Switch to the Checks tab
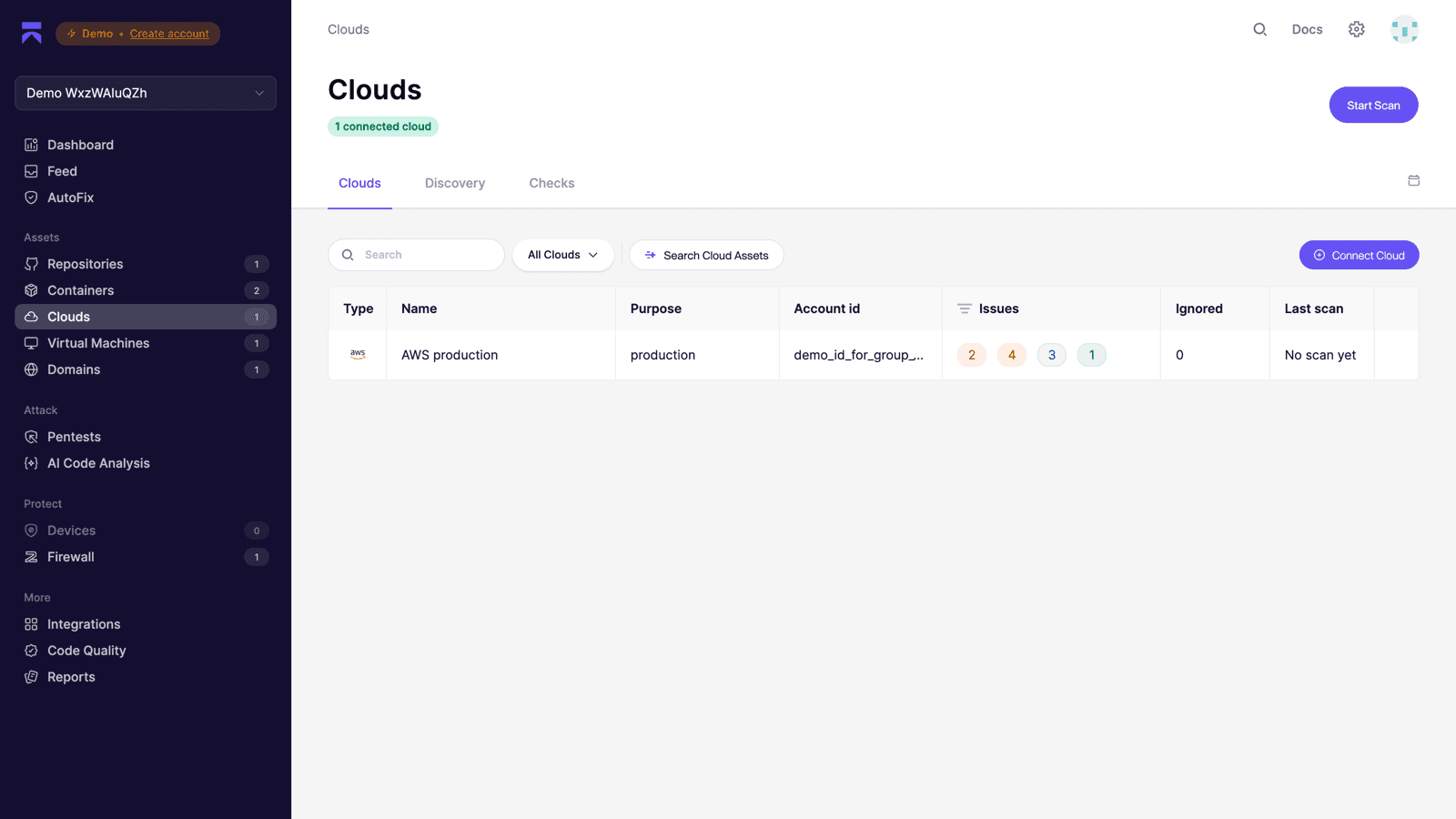Screen dimensions: 1456x819 pyautogui.click(x=551, y=183)
